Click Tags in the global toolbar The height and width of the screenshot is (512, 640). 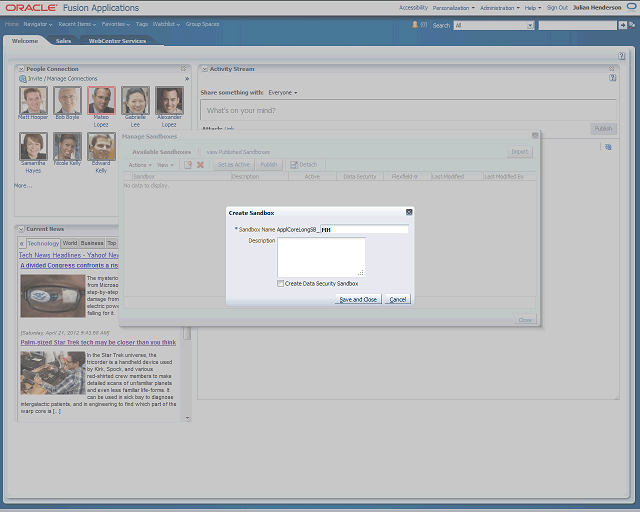coord(142,24)
